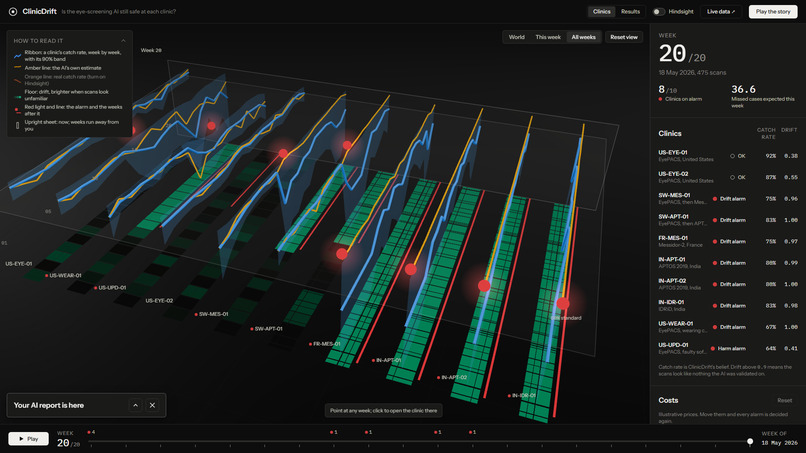Open the IN-APT-02 clinic row
The image size is (806, 453).
point(727,284)
